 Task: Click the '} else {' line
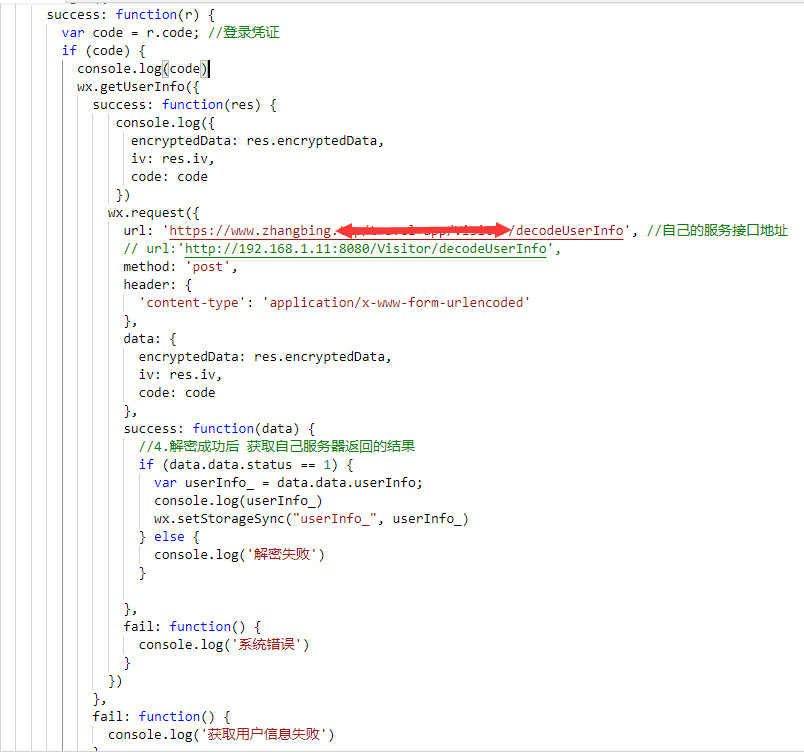[169, 537]
